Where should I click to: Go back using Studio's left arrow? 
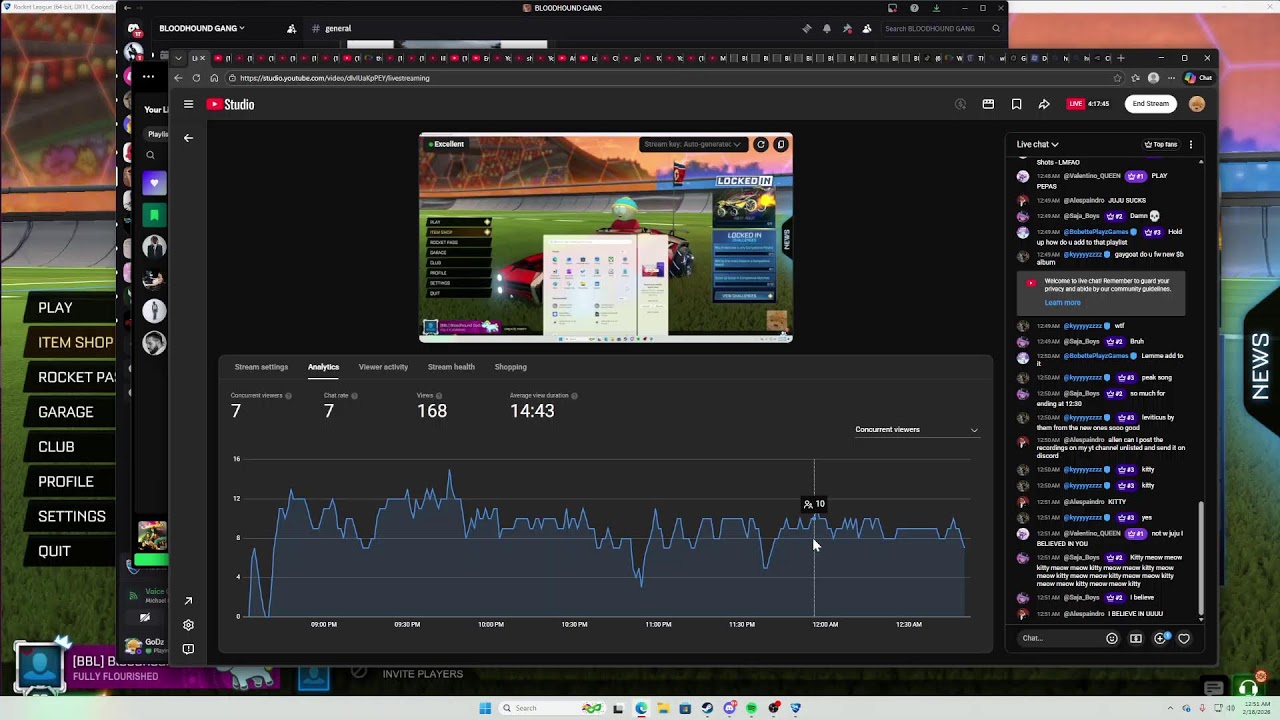click(x=188, y=138)
